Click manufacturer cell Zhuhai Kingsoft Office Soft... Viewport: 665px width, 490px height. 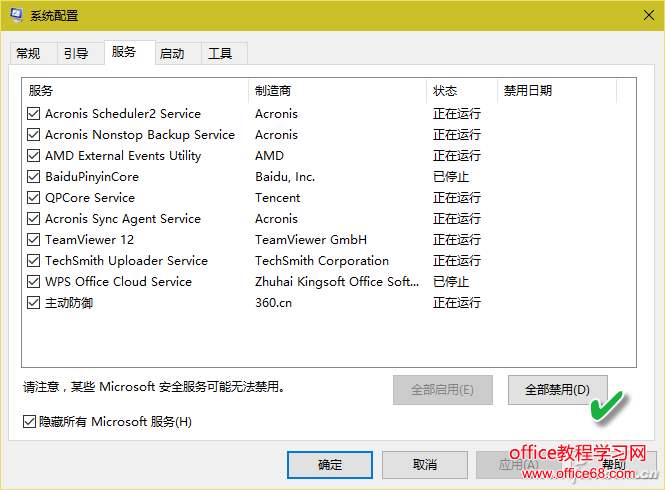pyautogui.click(x=337, y=282)
